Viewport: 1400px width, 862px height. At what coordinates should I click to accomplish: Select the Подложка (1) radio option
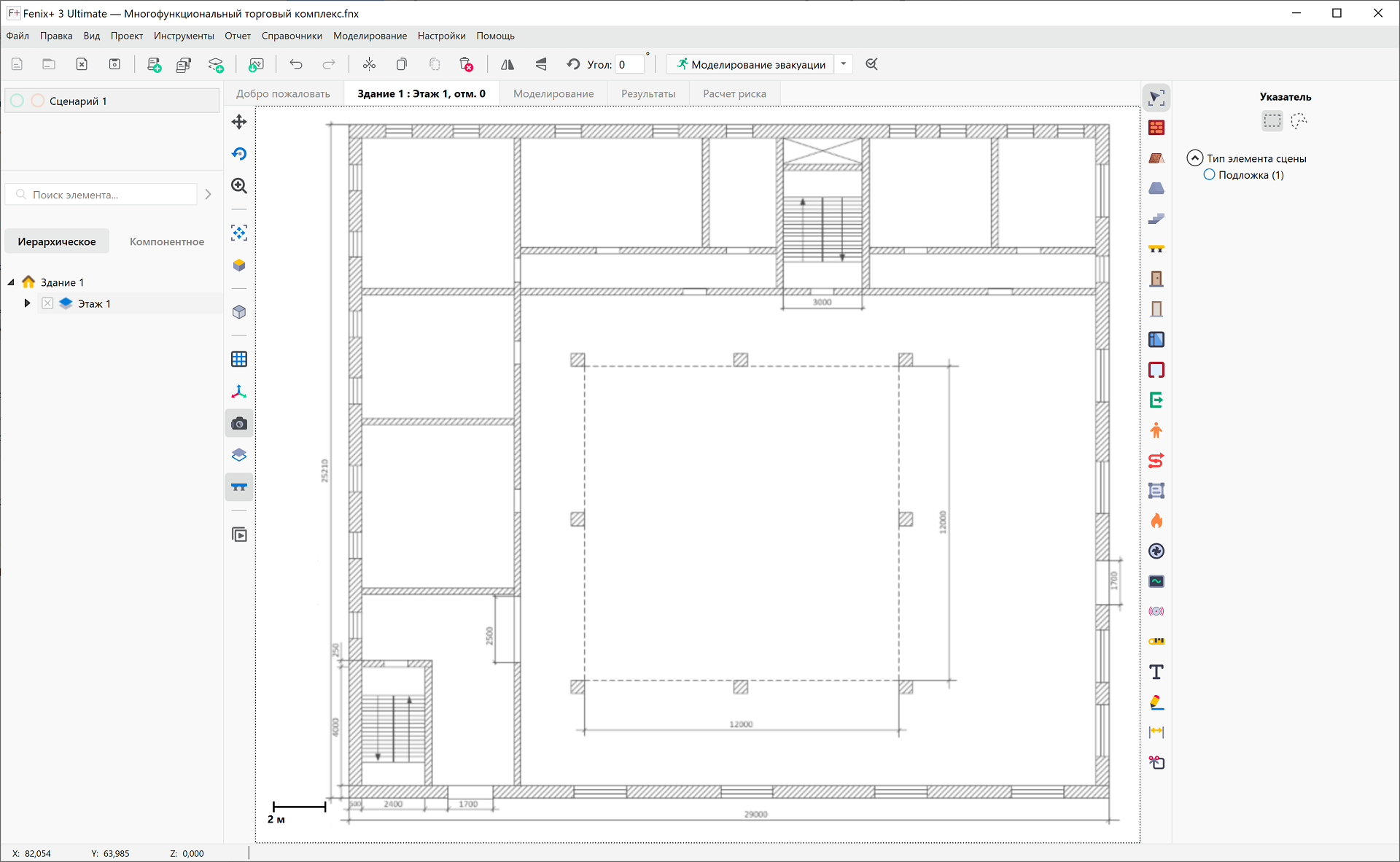tap(1209, 175)
